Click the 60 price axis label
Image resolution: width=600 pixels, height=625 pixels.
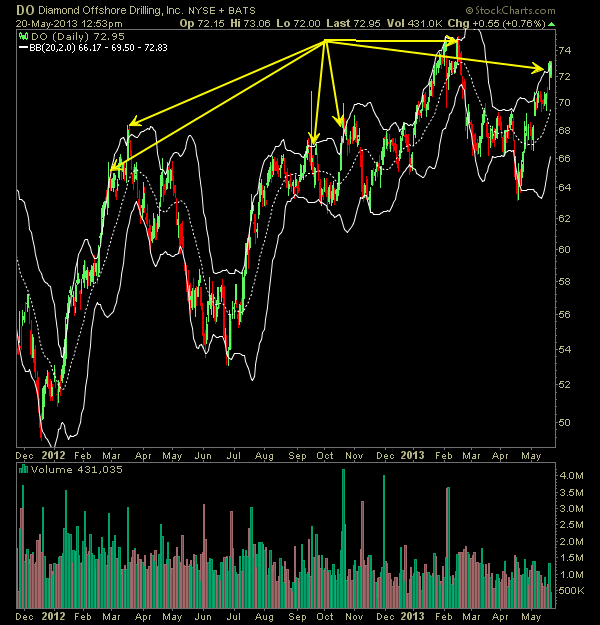pos(564,249)
